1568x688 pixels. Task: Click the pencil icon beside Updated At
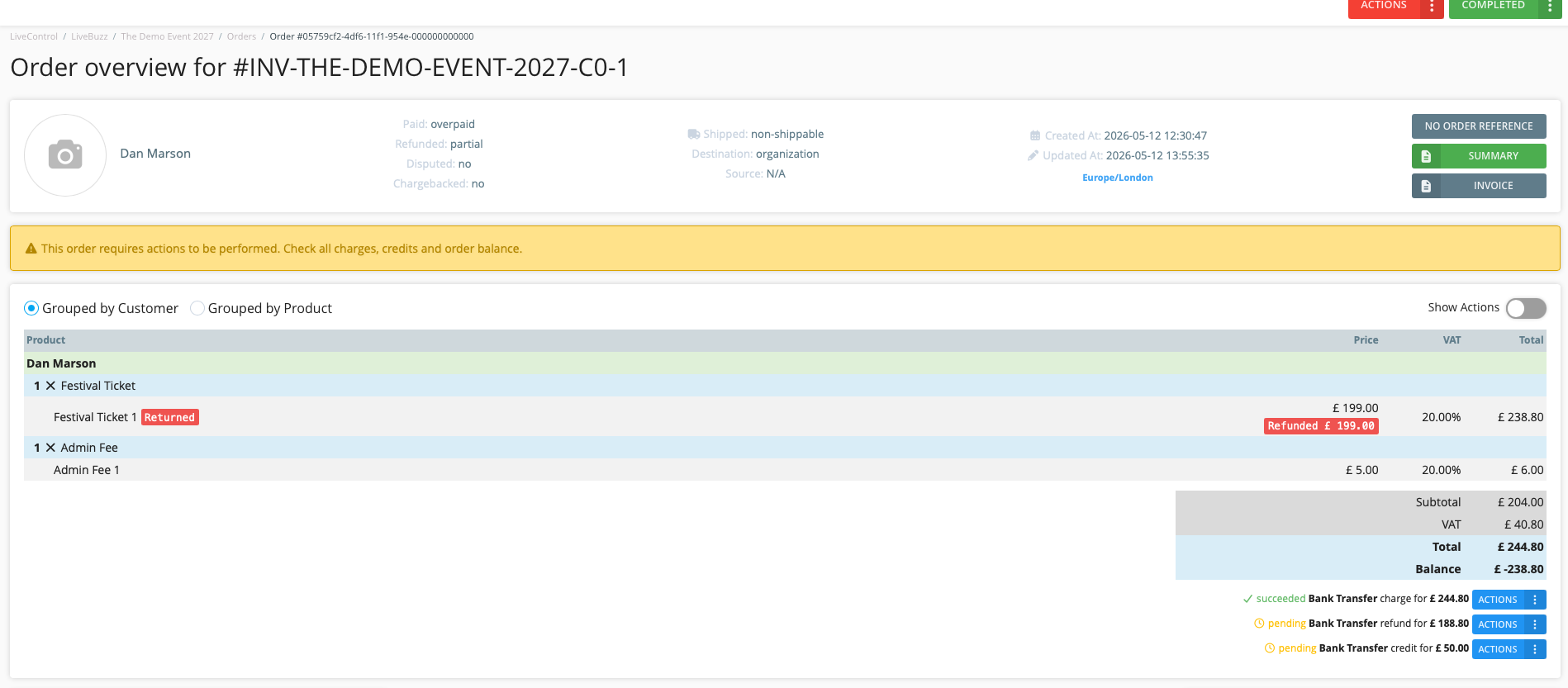click(x=1033, y=155)
